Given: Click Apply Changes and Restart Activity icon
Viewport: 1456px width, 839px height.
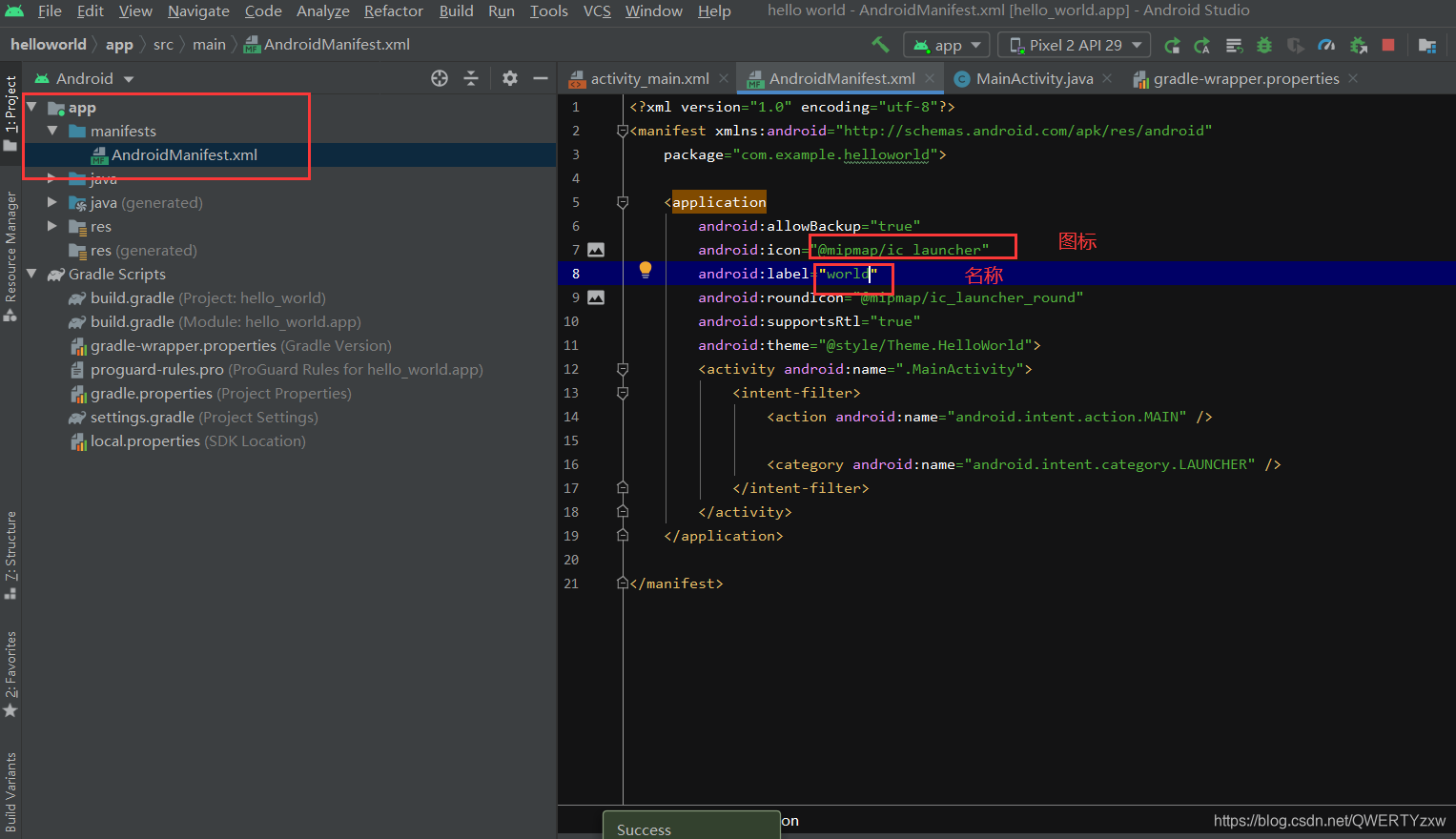Looking at the screenshot, I should (1202, 45).
